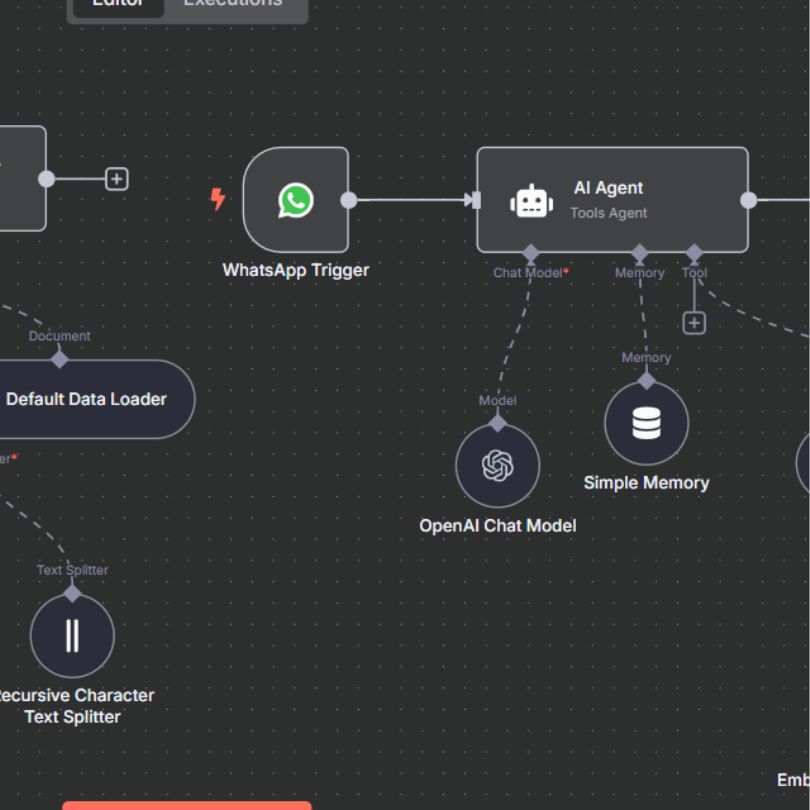Click the Text Splitter diamond connector
The width and height of the screenshot is (810, 810).
72,593
